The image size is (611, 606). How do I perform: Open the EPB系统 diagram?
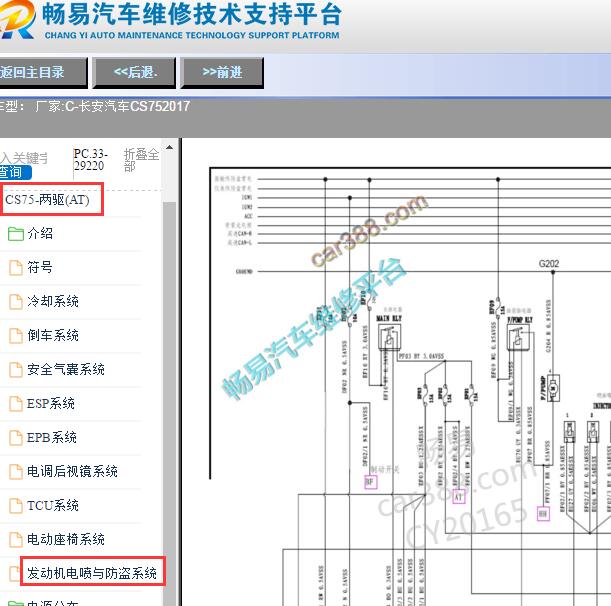pyautogui.click(x=51, y=437)
